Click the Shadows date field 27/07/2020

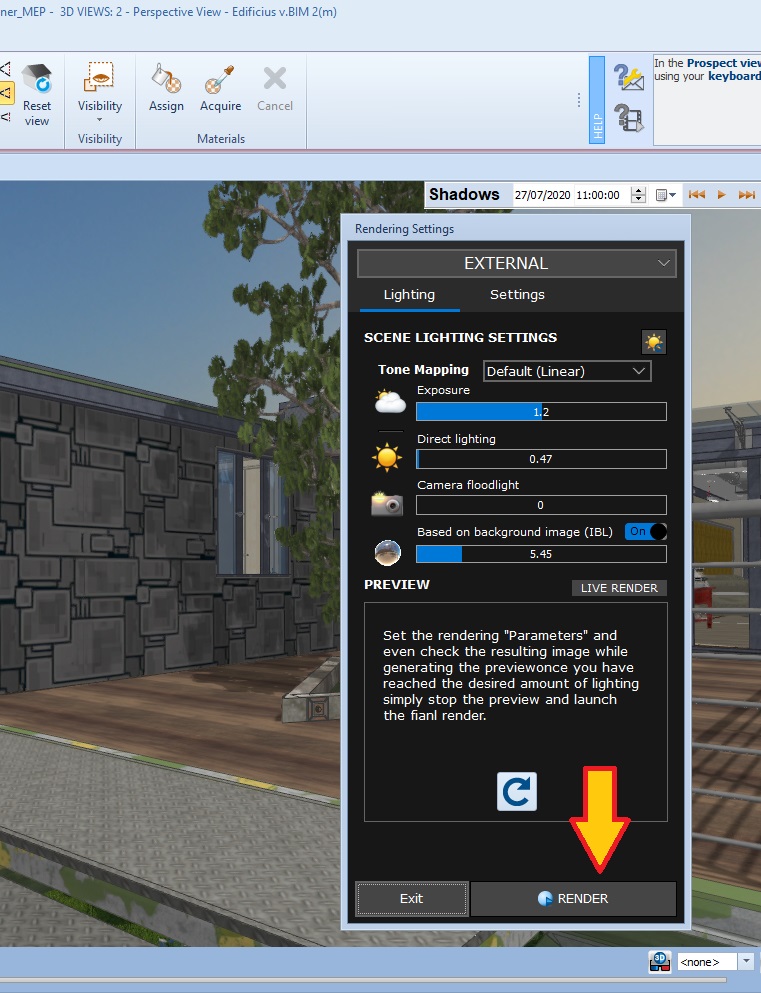tap(542, 195)
